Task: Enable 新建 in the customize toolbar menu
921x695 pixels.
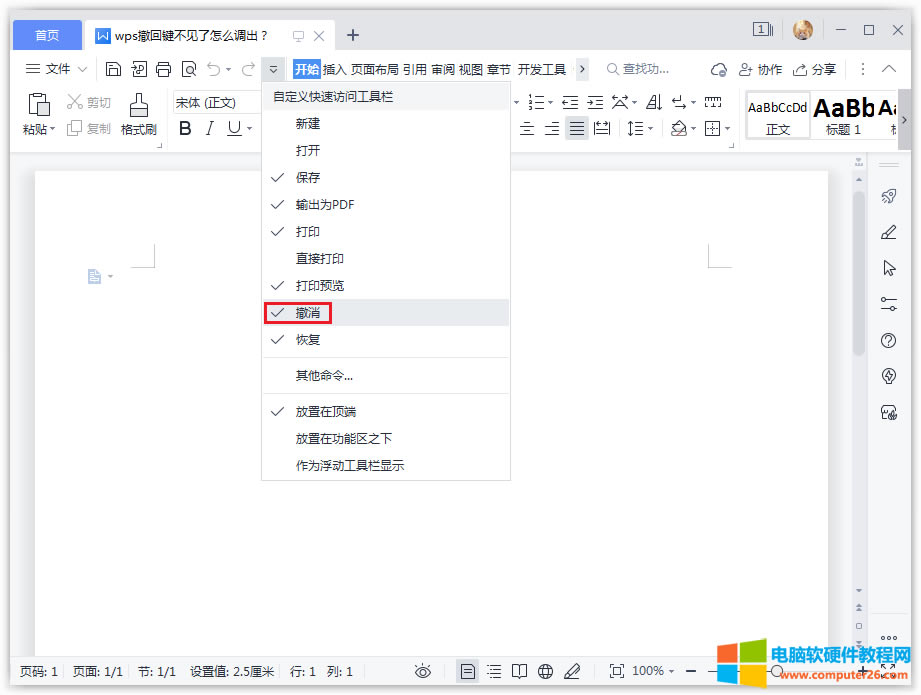Action: (x=307, y=124)
